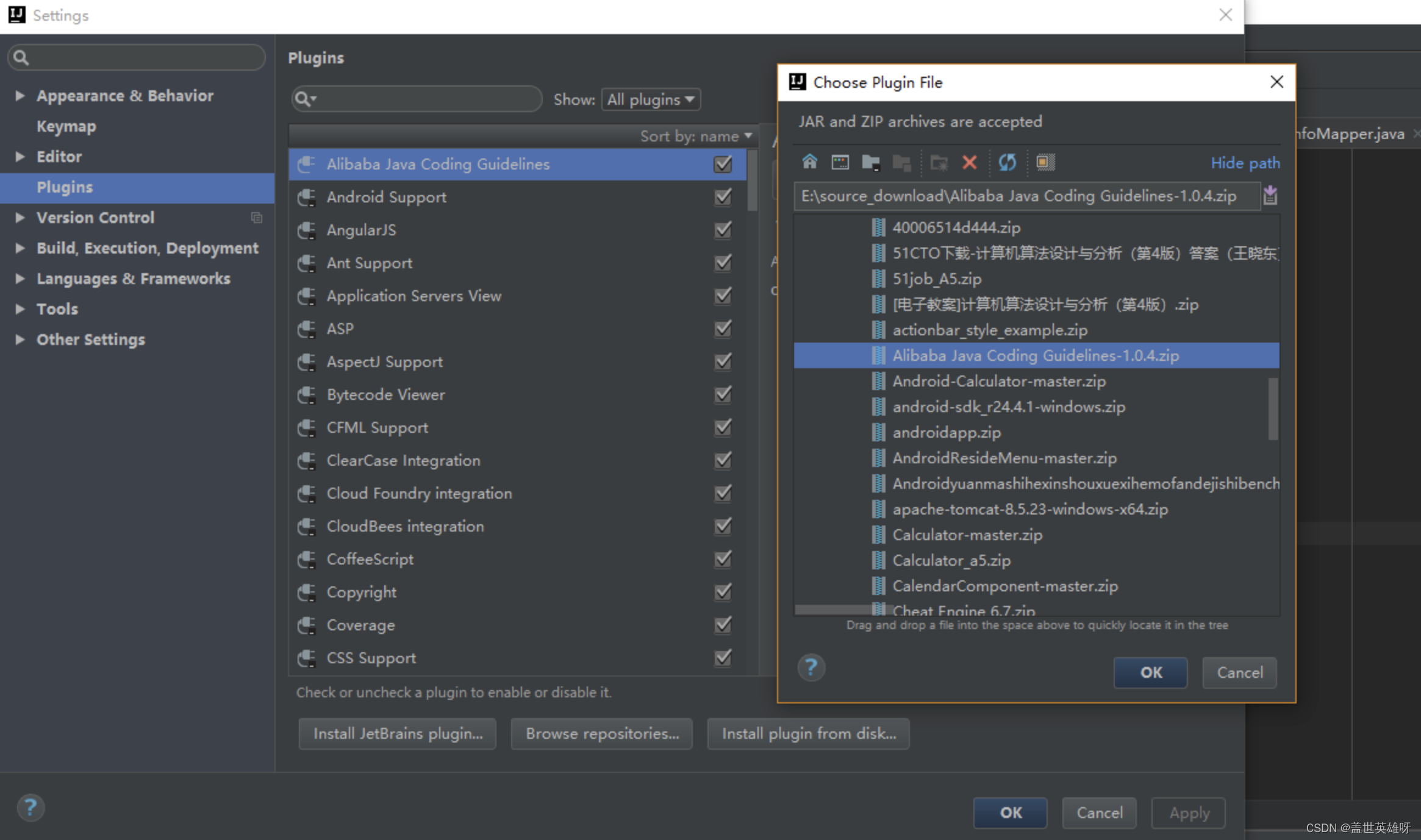This screenshot has width=1421, height=840.
Task: Toggle the Alibaba Java Coding Guidelines checkbox
Action: (723, 163)
